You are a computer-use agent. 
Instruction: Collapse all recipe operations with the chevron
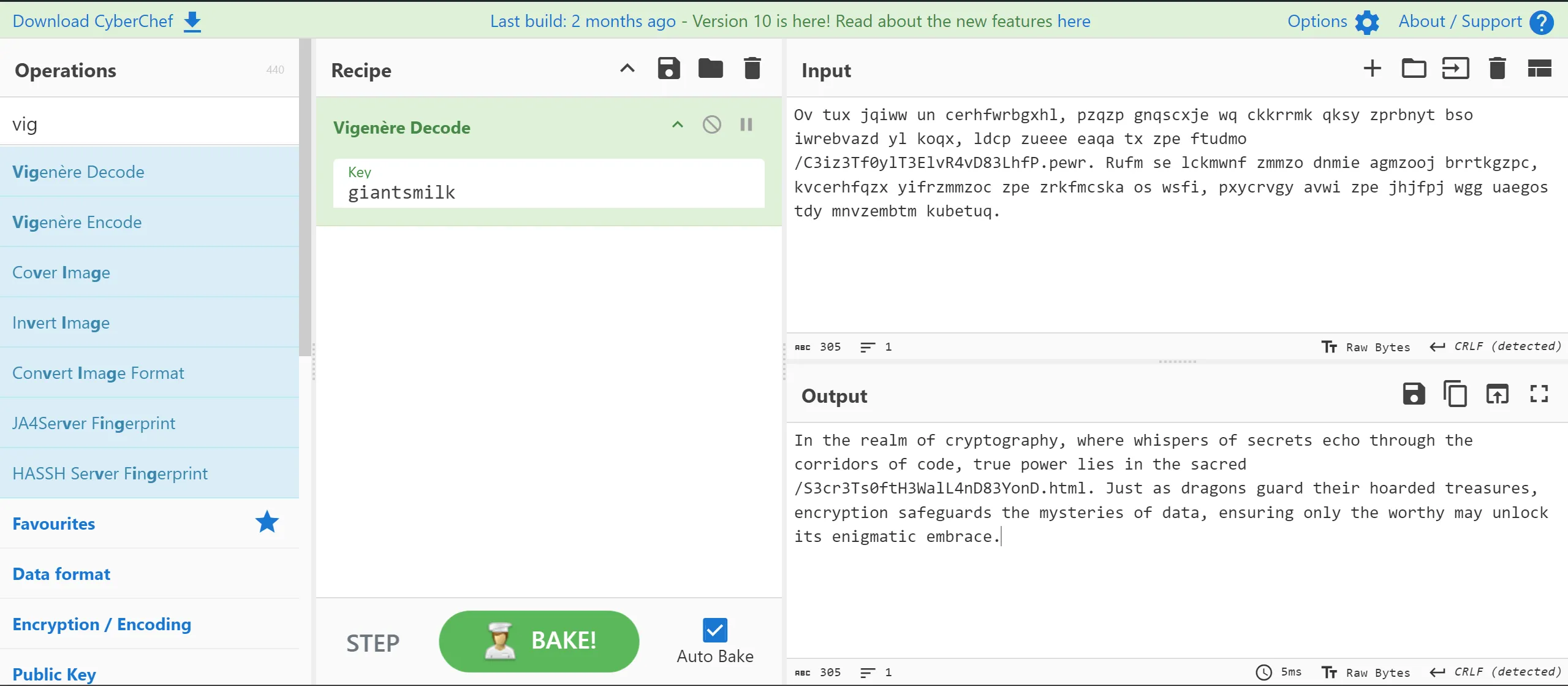pyautogui.click(x=627, y=69)
